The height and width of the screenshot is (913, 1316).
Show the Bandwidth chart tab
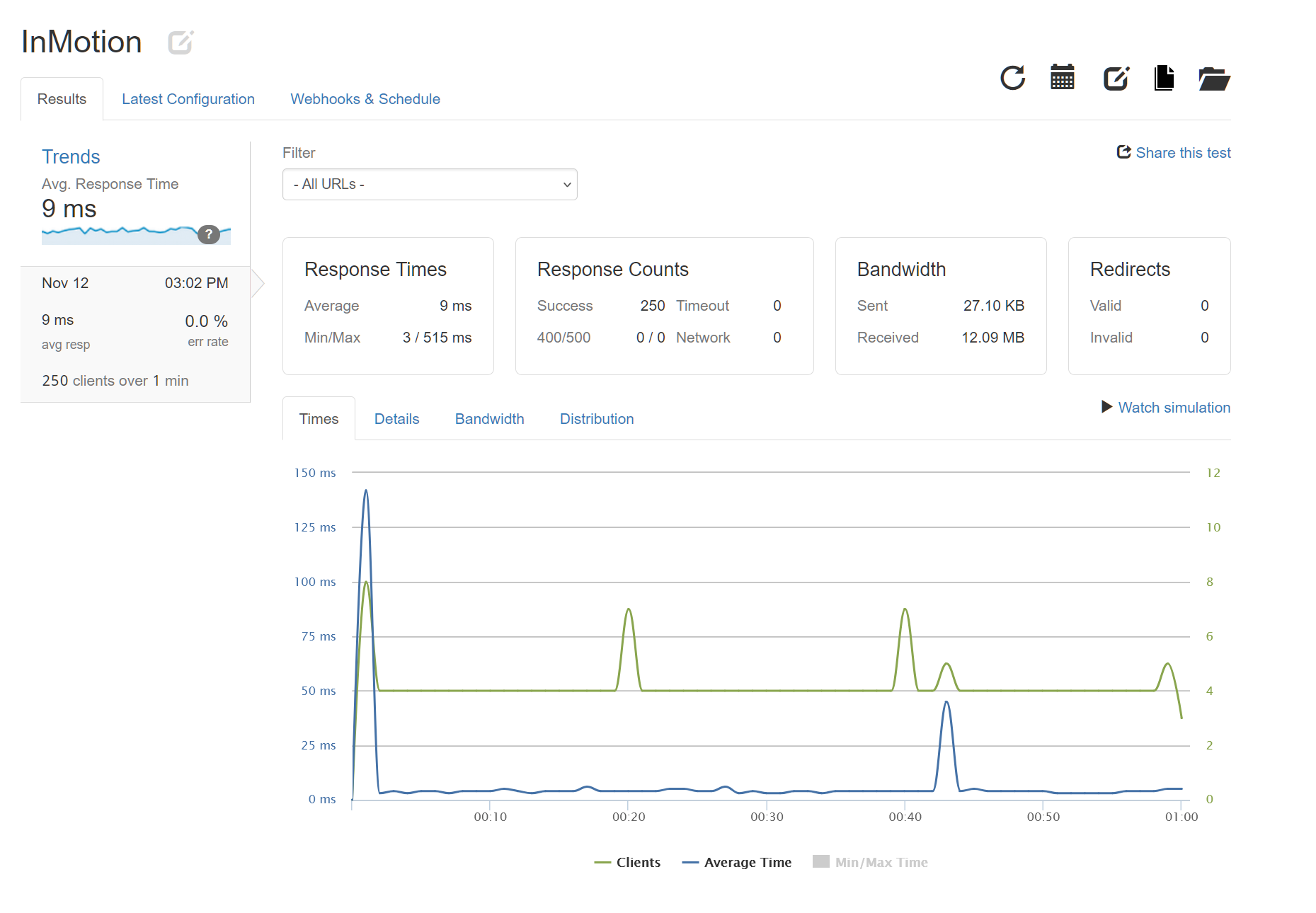[489, 419]
